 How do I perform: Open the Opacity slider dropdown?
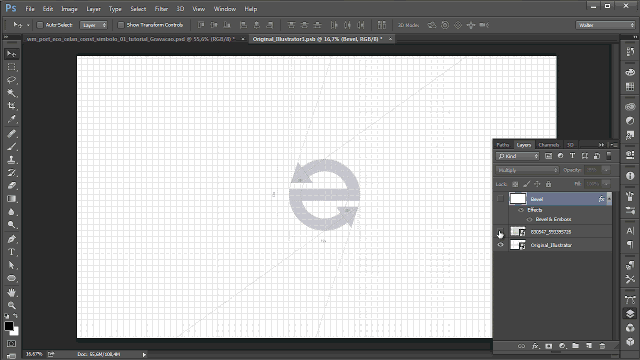[606, 170]
